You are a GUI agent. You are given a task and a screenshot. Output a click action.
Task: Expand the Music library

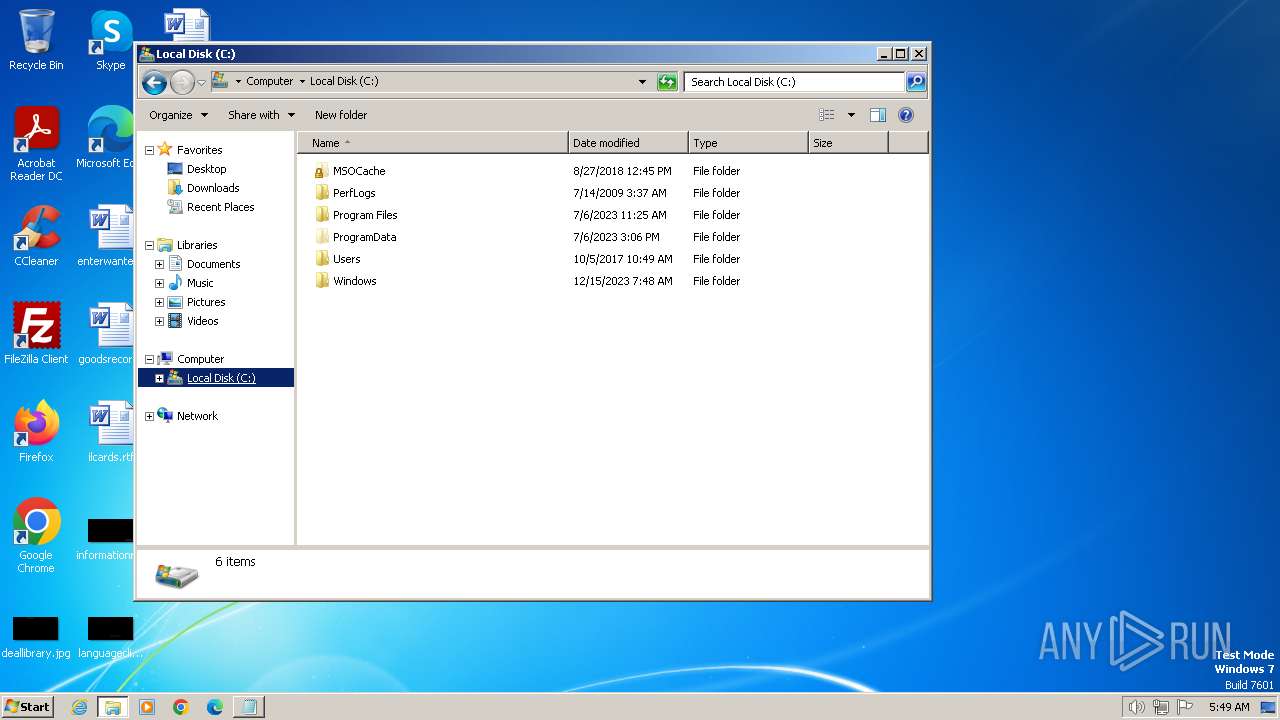point(159,283)
